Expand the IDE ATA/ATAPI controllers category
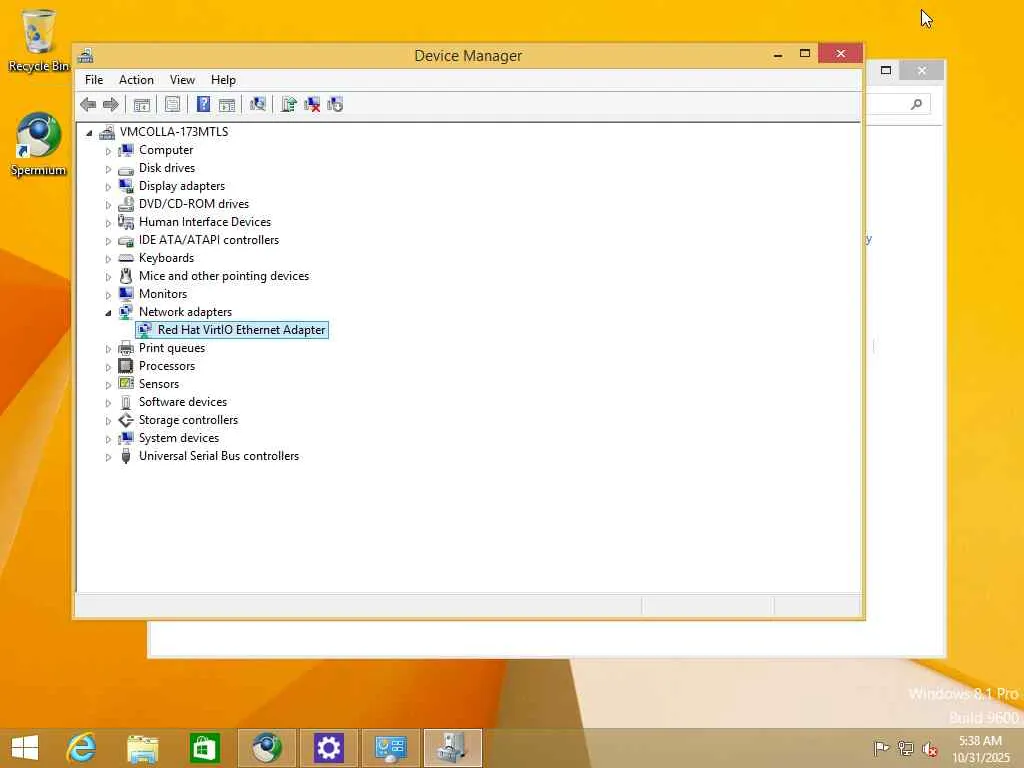The image size is (1024, 768). (108, 241)
